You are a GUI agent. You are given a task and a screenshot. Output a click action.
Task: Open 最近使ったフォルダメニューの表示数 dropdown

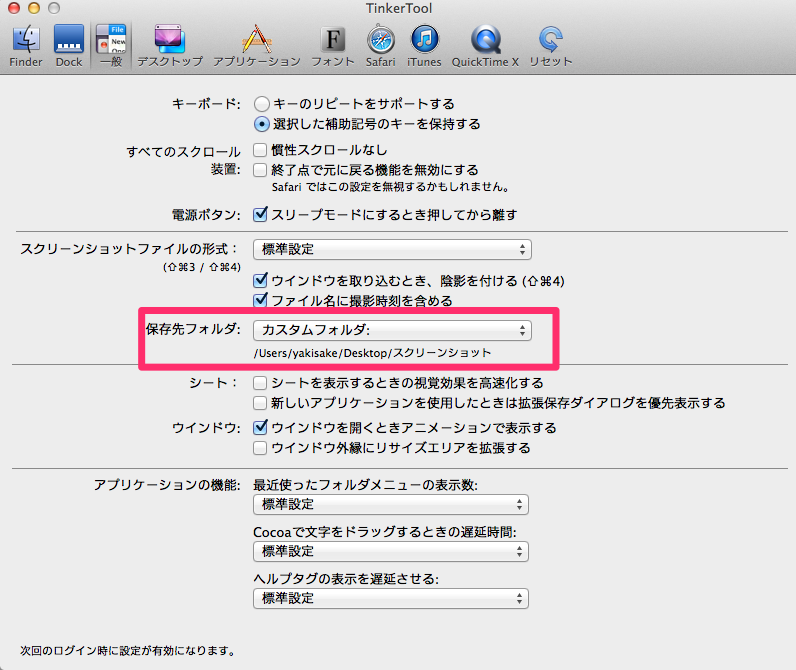click(391, 505)
